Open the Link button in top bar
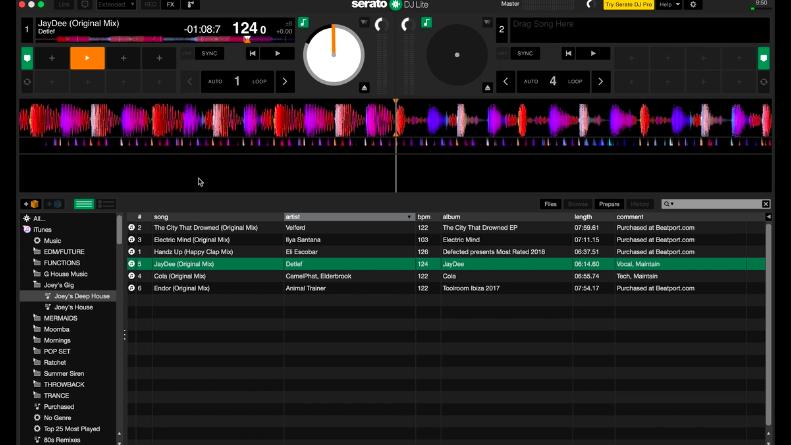791x445 pixels. pyautogui.click(x=64, y=5)
